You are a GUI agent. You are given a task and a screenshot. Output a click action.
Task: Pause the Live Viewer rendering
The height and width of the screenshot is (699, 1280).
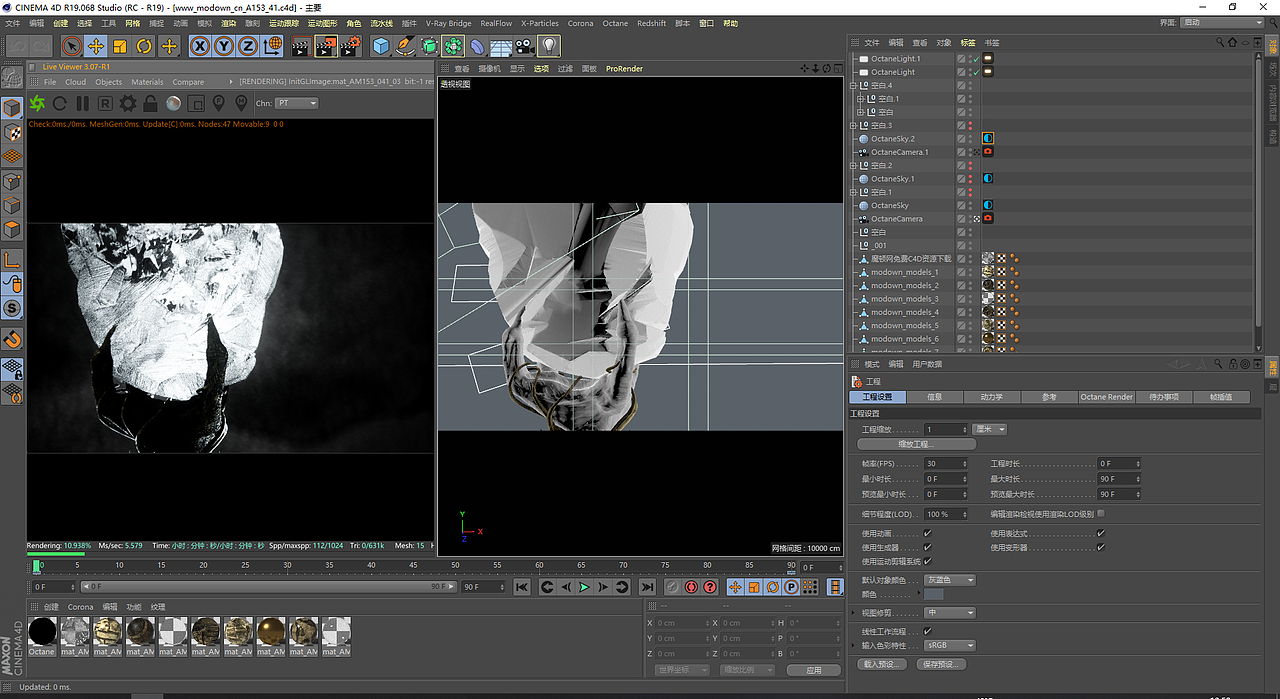(83, 103)
